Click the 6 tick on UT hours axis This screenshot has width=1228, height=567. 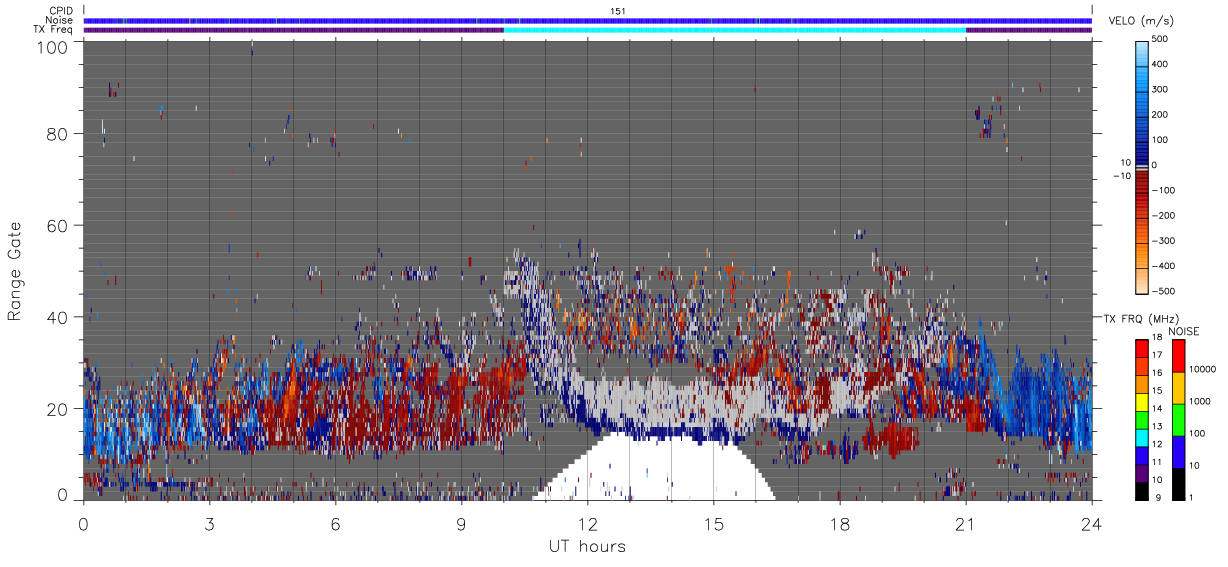(335, 523)
